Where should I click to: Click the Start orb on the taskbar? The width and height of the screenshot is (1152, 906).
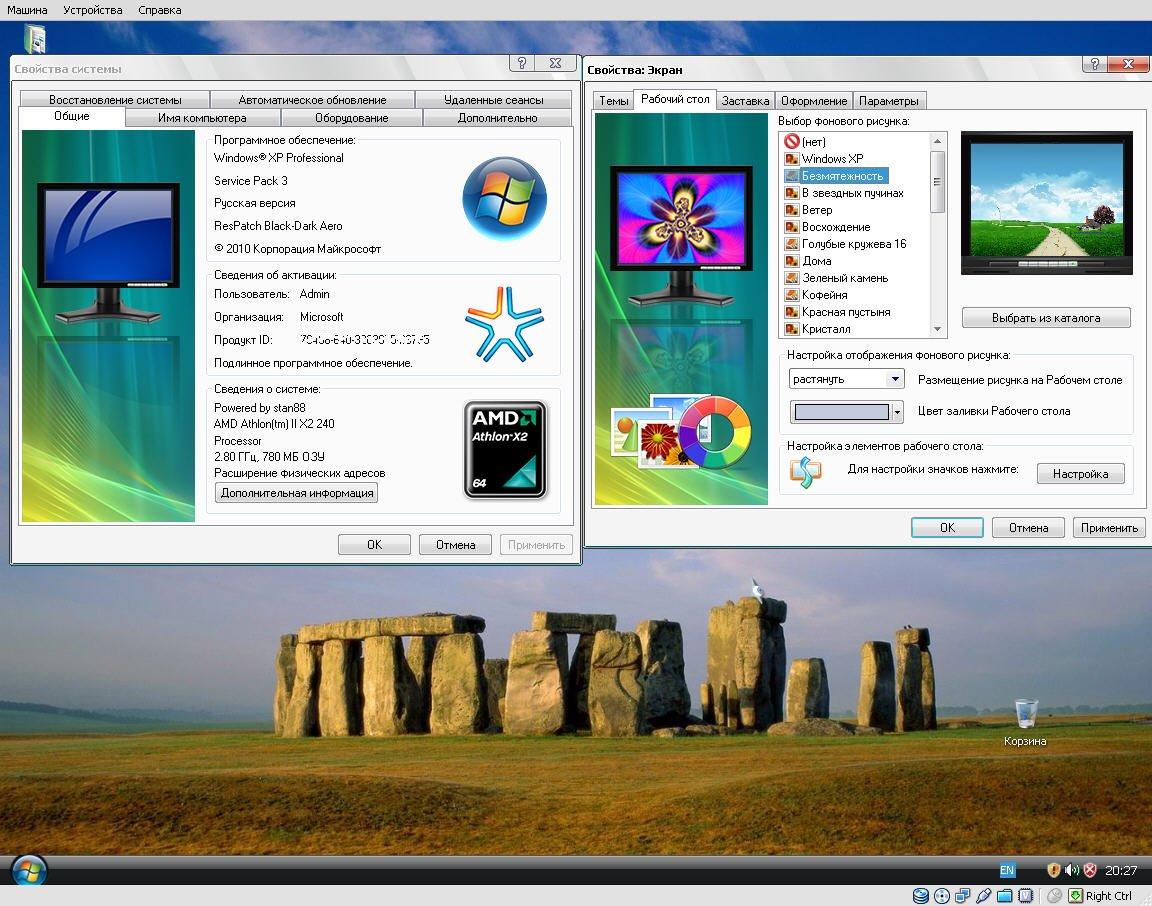pyautogui.click(x=27, y=870)
